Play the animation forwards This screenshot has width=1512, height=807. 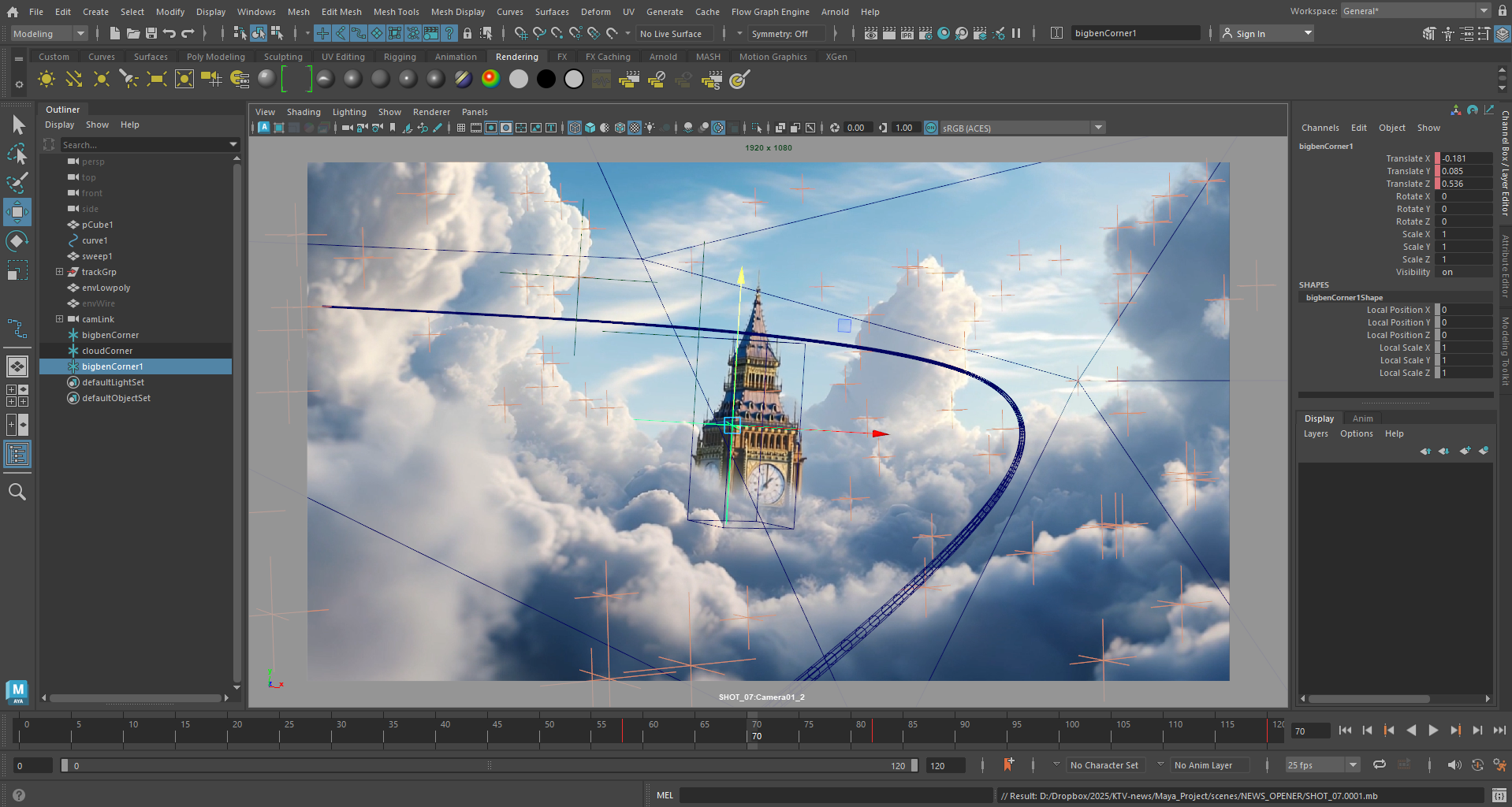tap(1433, 731)
